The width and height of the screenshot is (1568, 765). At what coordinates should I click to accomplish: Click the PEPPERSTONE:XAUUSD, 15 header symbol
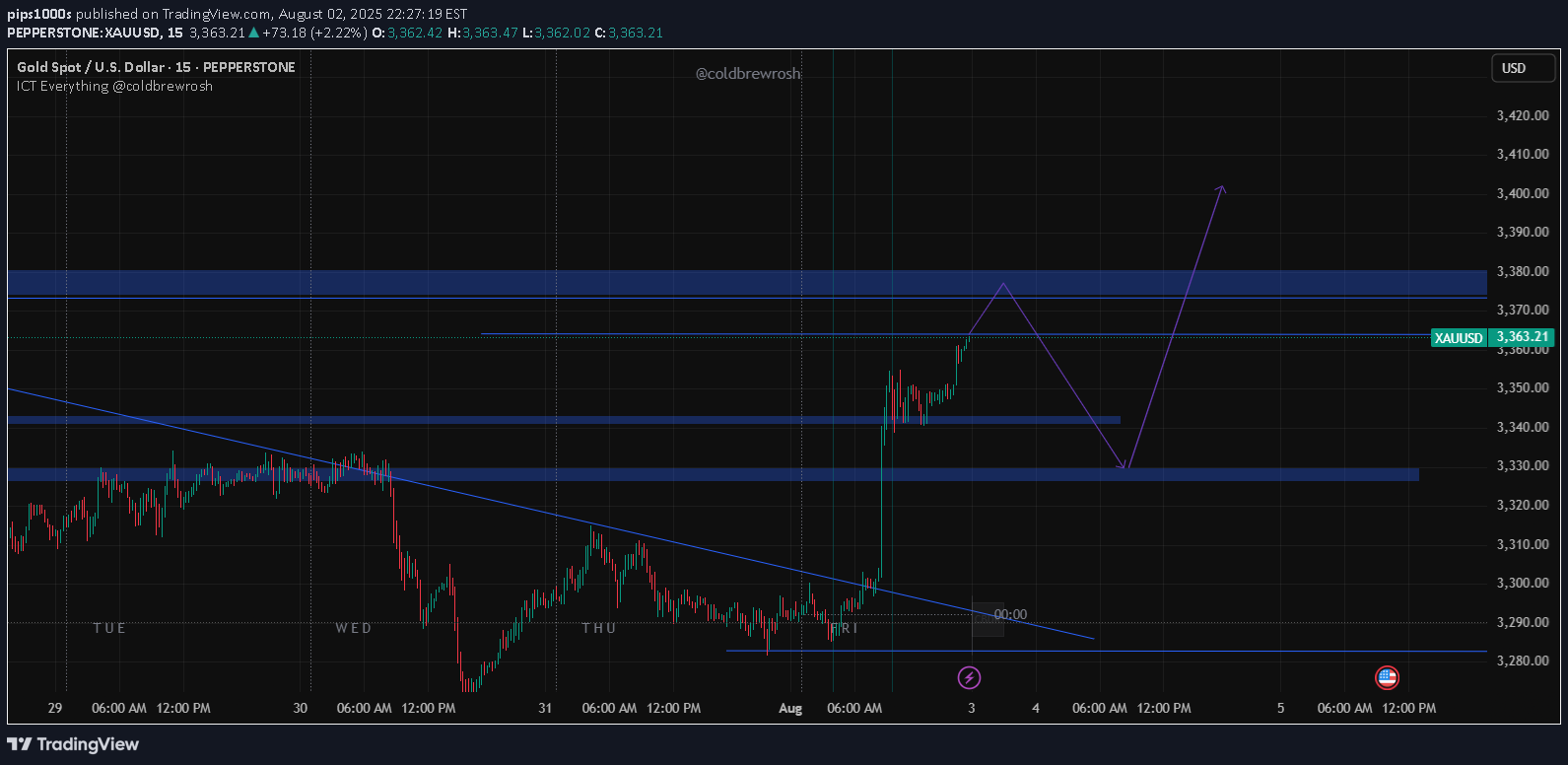pyautogui.click(x=96, y=33)
